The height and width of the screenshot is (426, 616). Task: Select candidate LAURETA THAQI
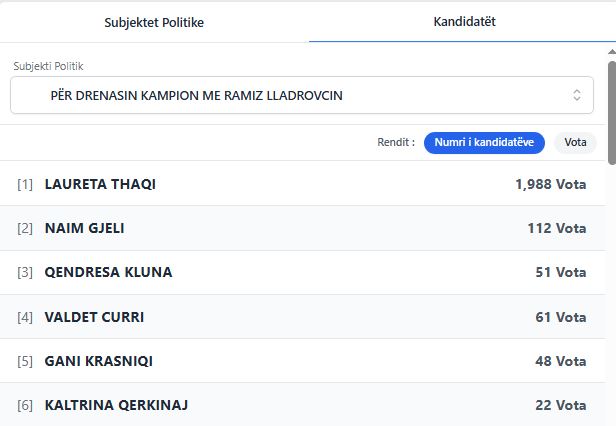[x=100, y=184]
